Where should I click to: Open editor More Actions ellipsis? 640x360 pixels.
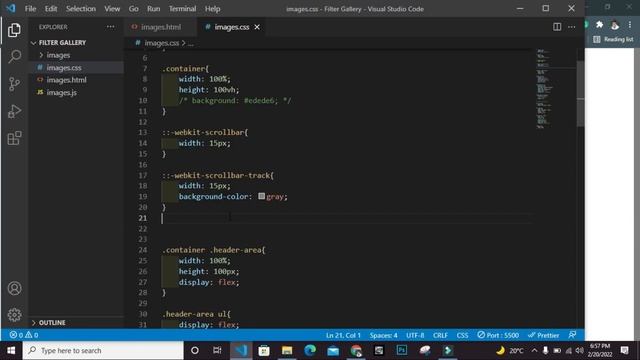[571, 27]
